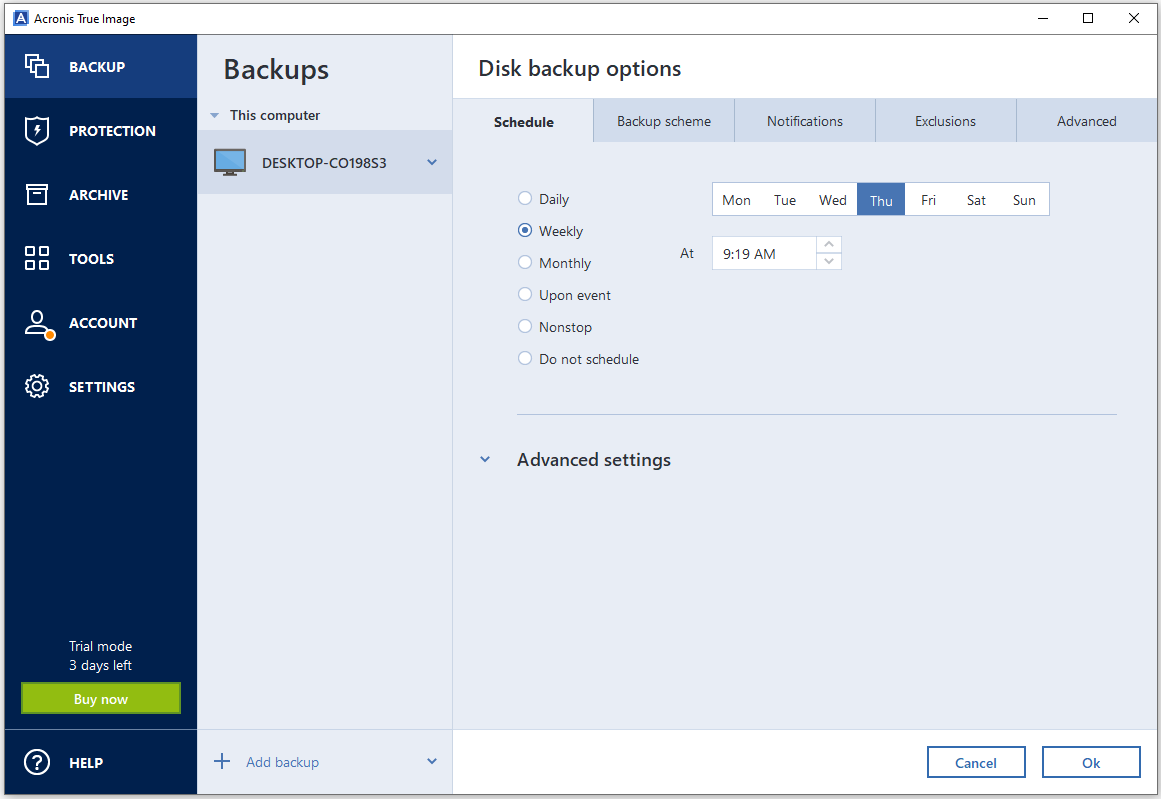Click the green Buy now button
Screen dimensions: 1161x799
101,698
